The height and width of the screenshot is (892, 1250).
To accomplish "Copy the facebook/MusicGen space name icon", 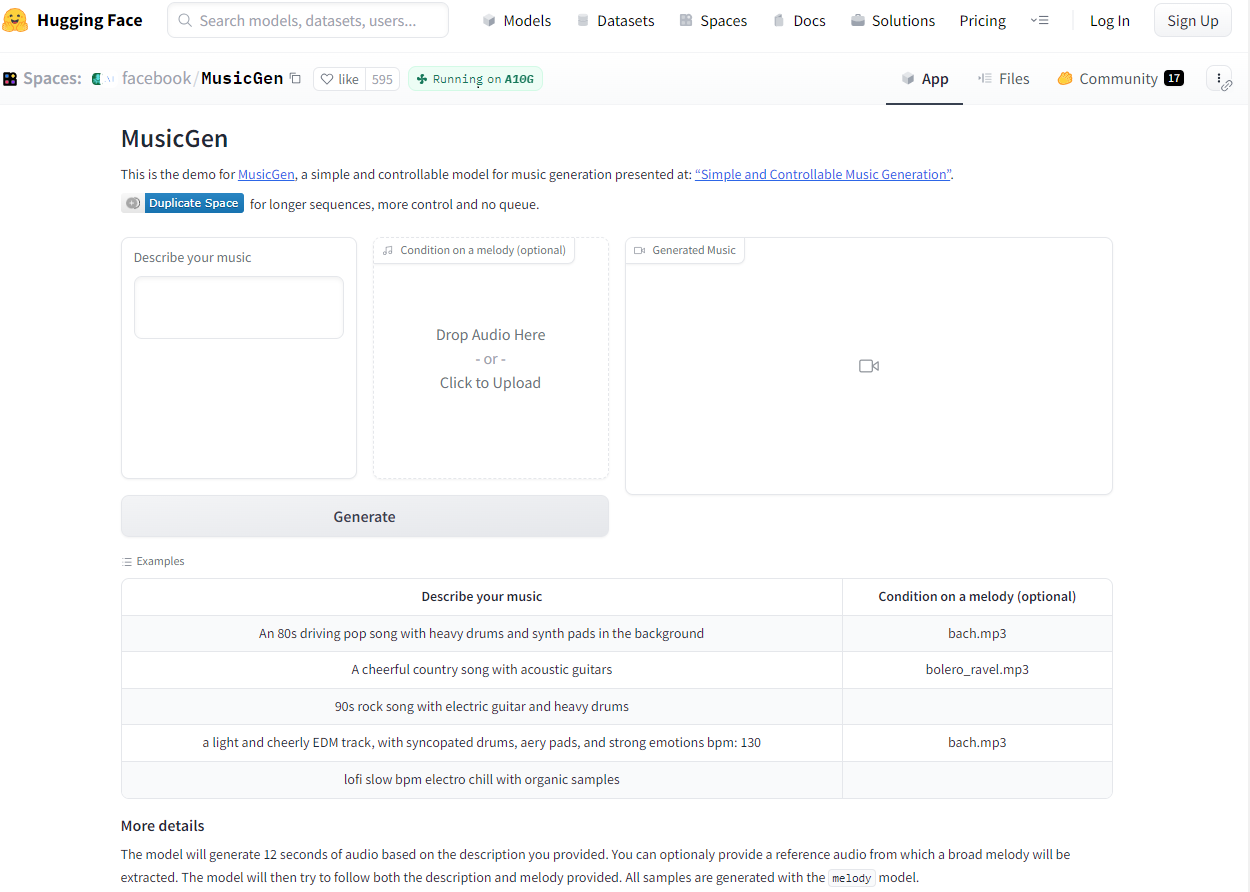I will pyautogui.click(x=295, y=78).
